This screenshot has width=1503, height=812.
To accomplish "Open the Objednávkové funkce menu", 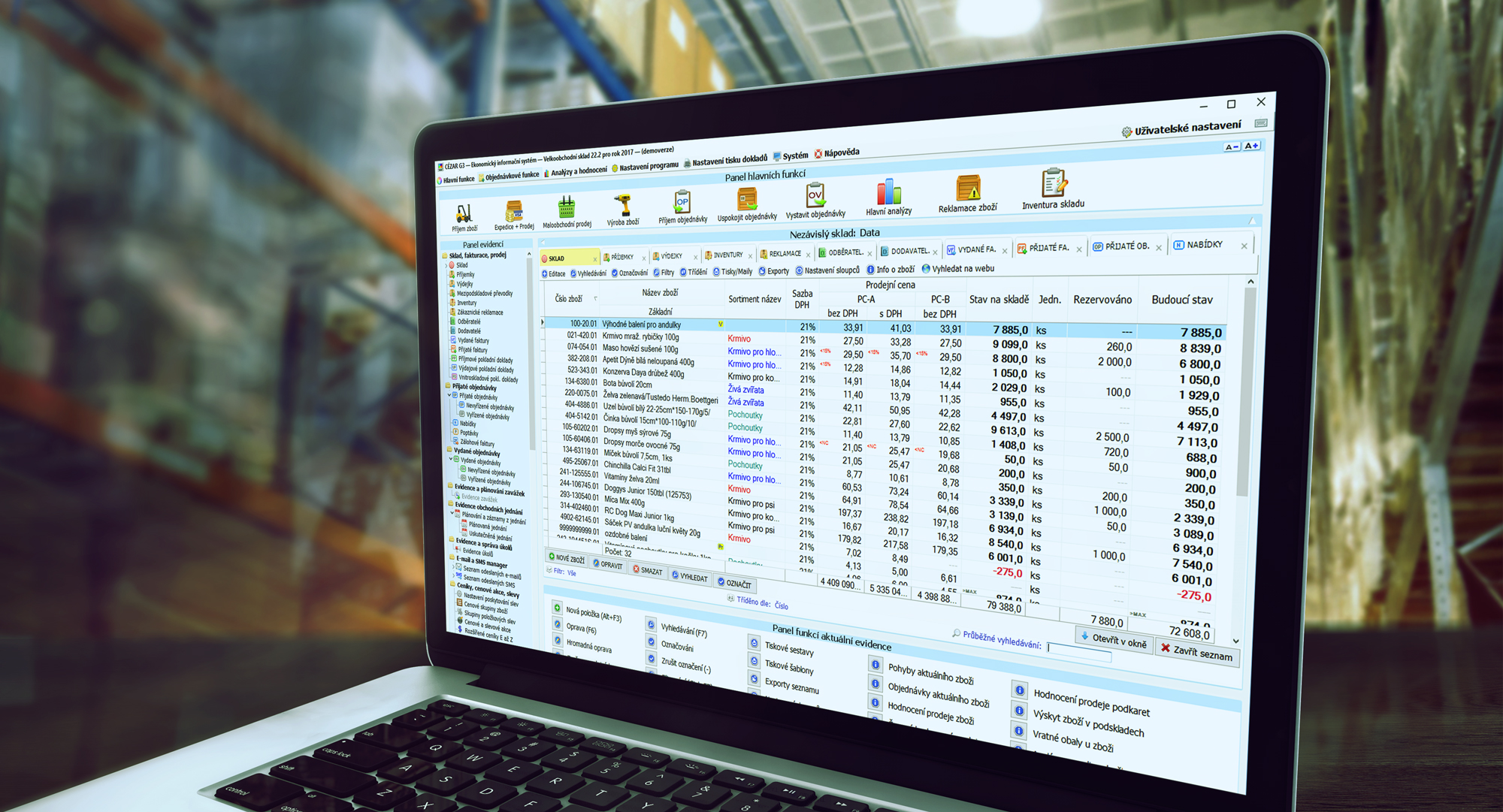I will 509,176.
